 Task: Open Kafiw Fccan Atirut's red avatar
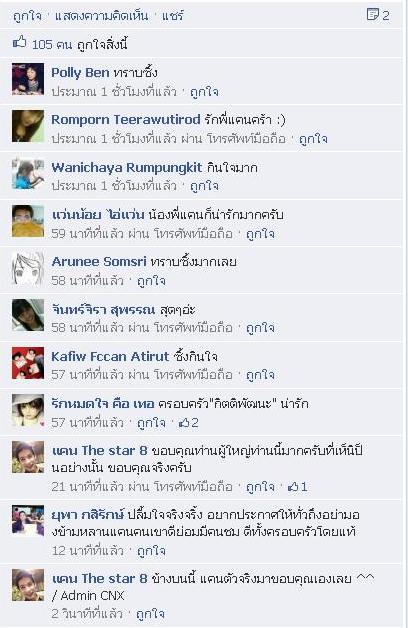(x=28, y=363)
